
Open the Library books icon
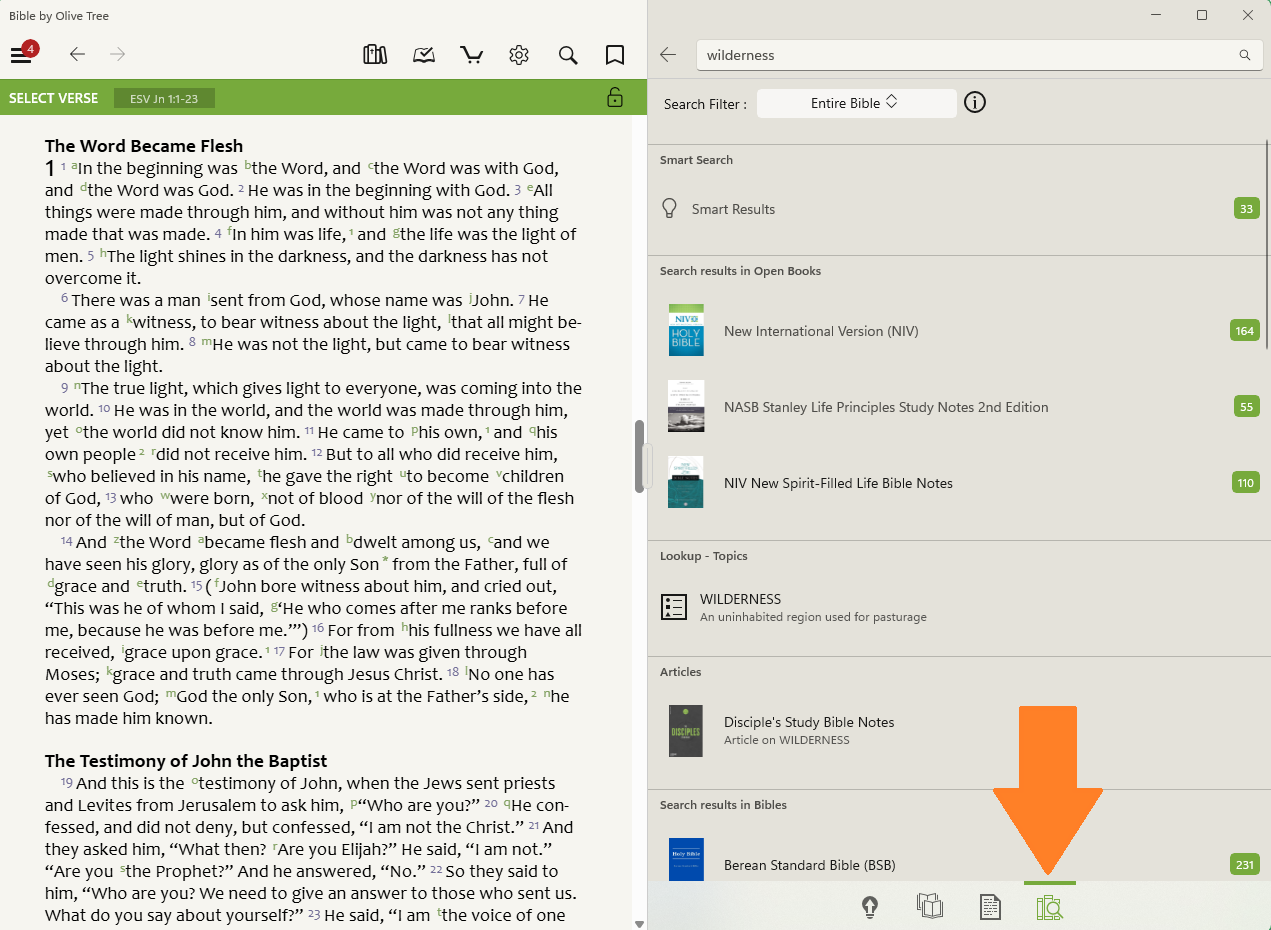pos(375,55)
